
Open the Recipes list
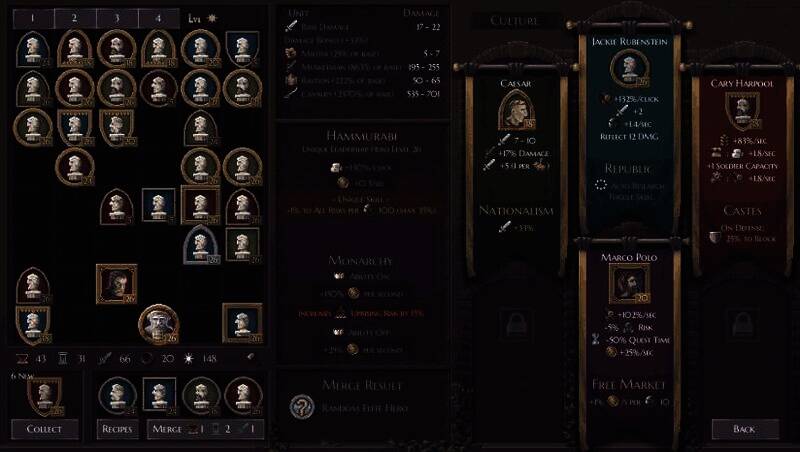[x=117, y=429]
